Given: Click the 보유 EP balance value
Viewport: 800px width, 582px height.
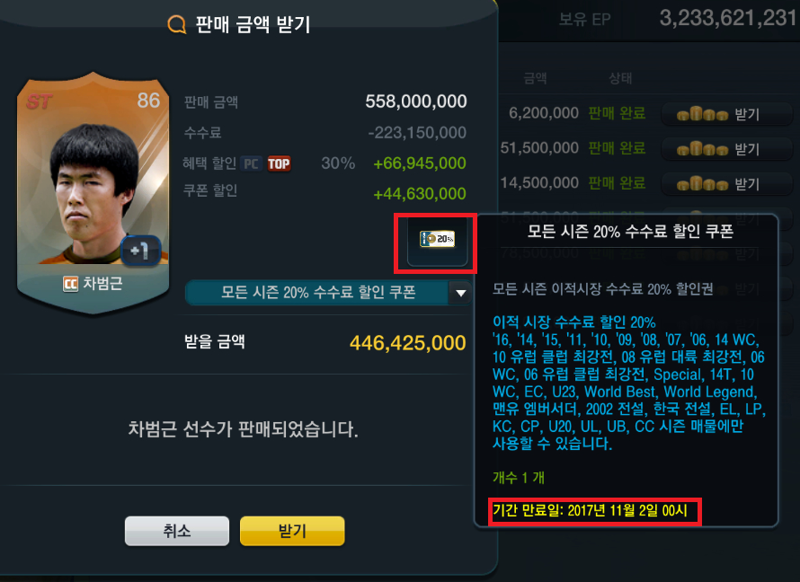Looking at the screenshot, I should 729,18.
